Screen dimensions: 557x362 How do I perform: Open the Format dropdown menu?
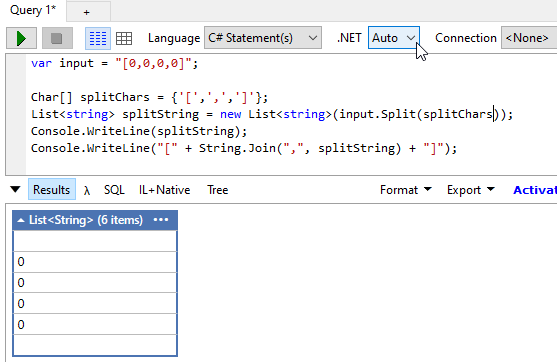(406, 190)
